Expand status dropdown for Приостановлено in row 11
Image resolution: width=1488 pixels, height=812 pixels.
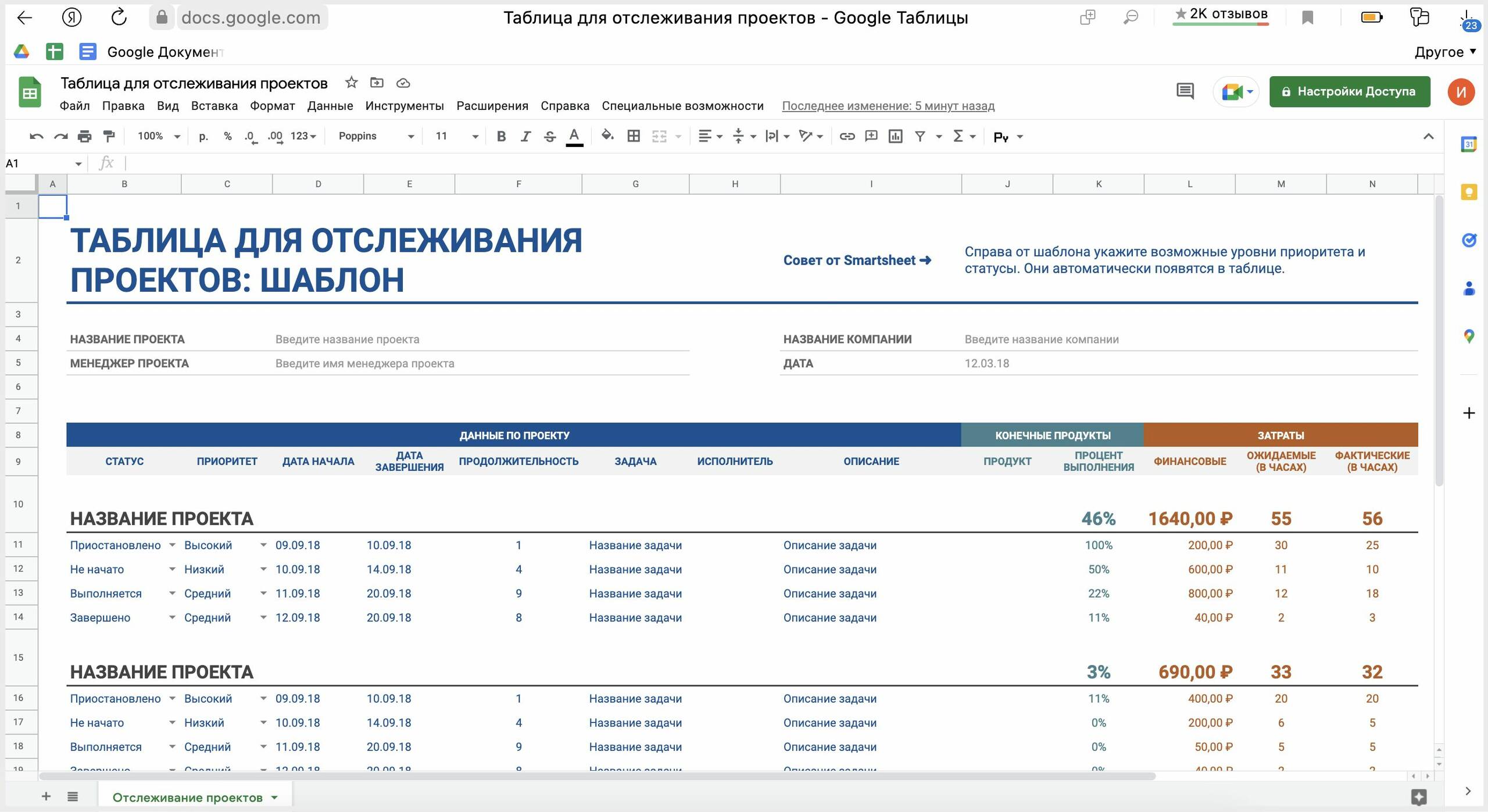(172, 545)
